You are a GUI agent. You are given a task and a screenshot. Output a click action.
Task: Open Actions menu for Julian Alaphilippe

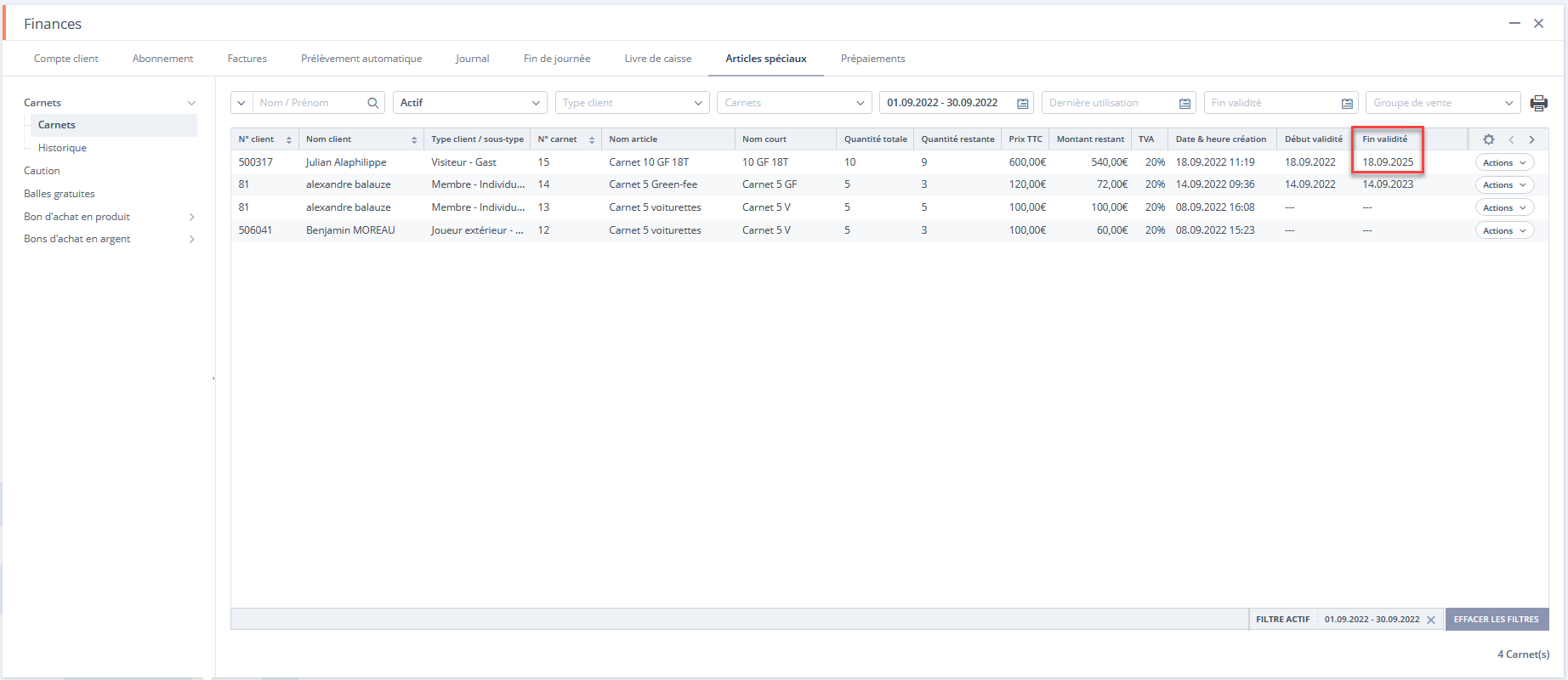click(1504, 162)
